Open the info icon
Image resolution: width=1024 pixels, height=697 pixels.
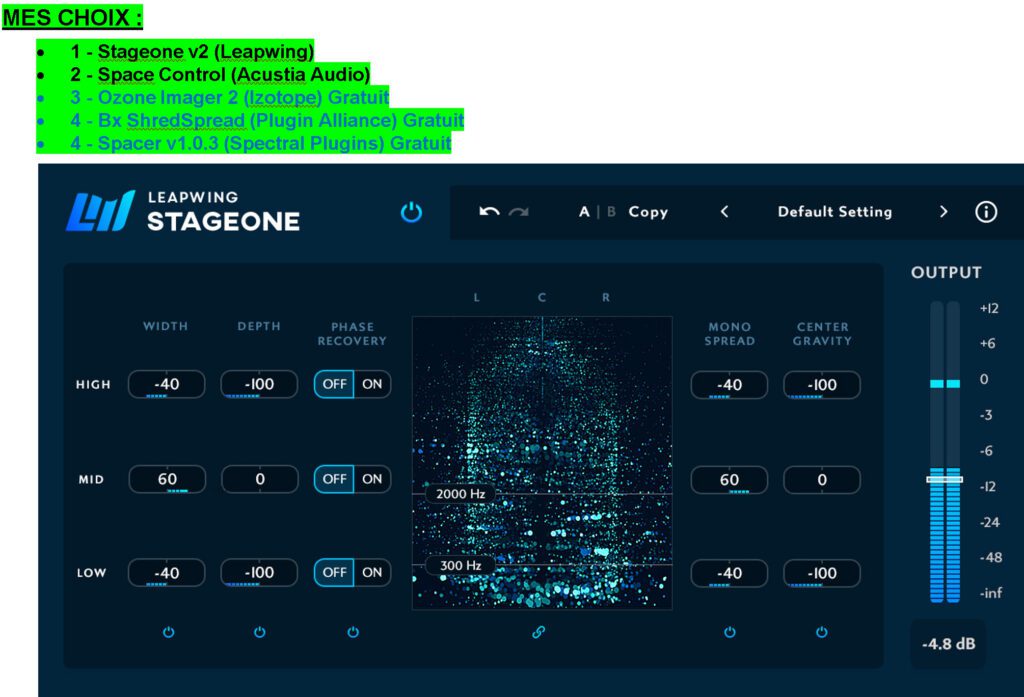986,212
